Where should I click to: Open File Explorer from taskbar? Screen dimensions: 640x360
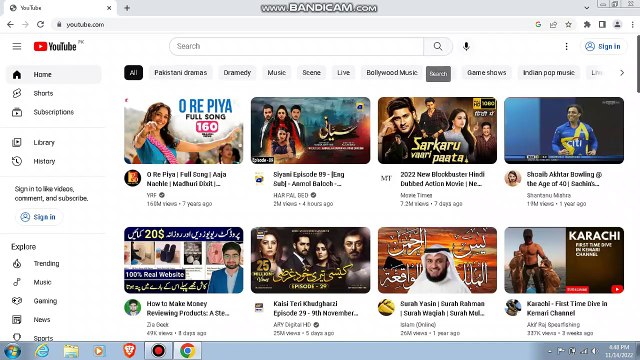[x=71, y=351]
